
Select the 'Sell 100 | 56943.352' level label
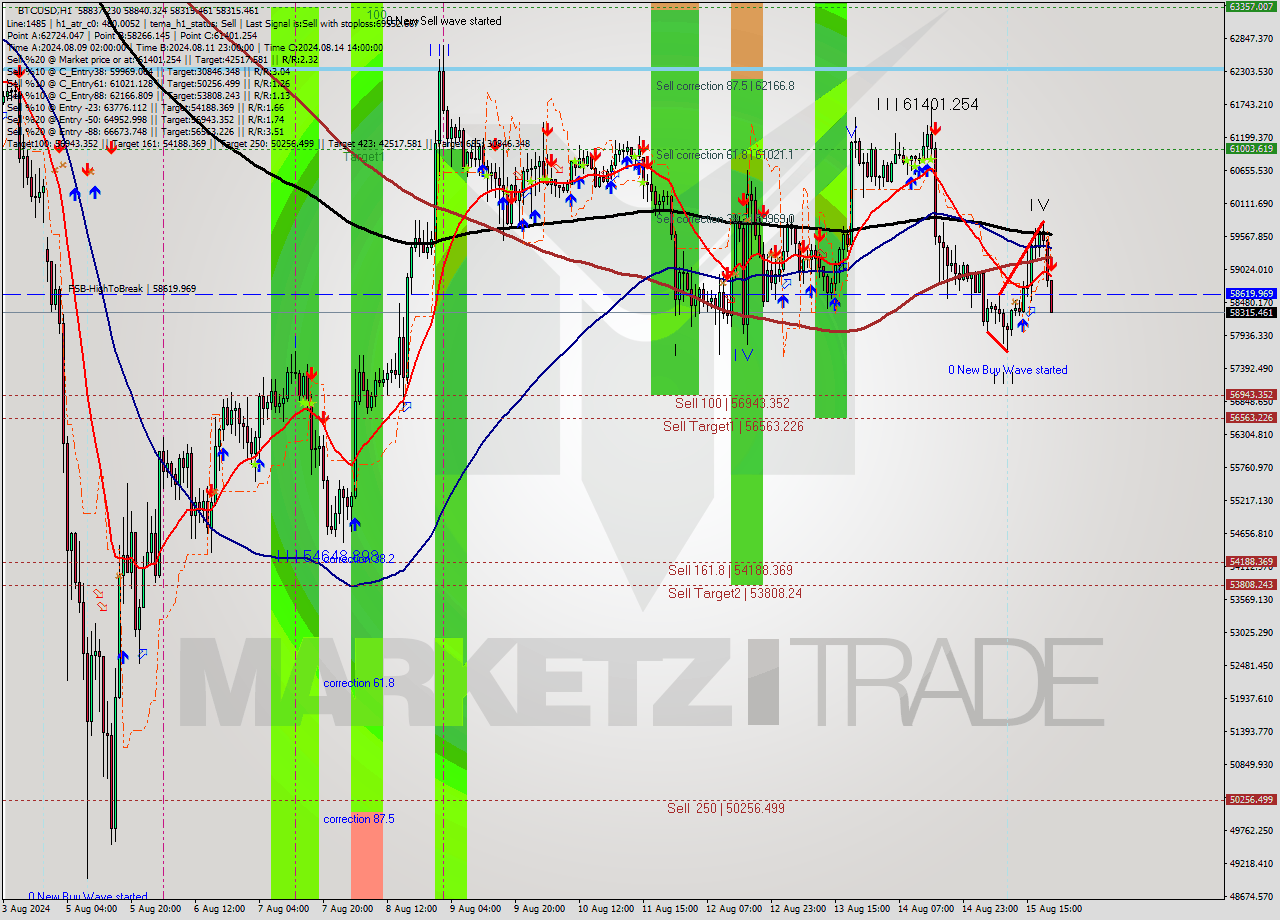coord(732,403)
